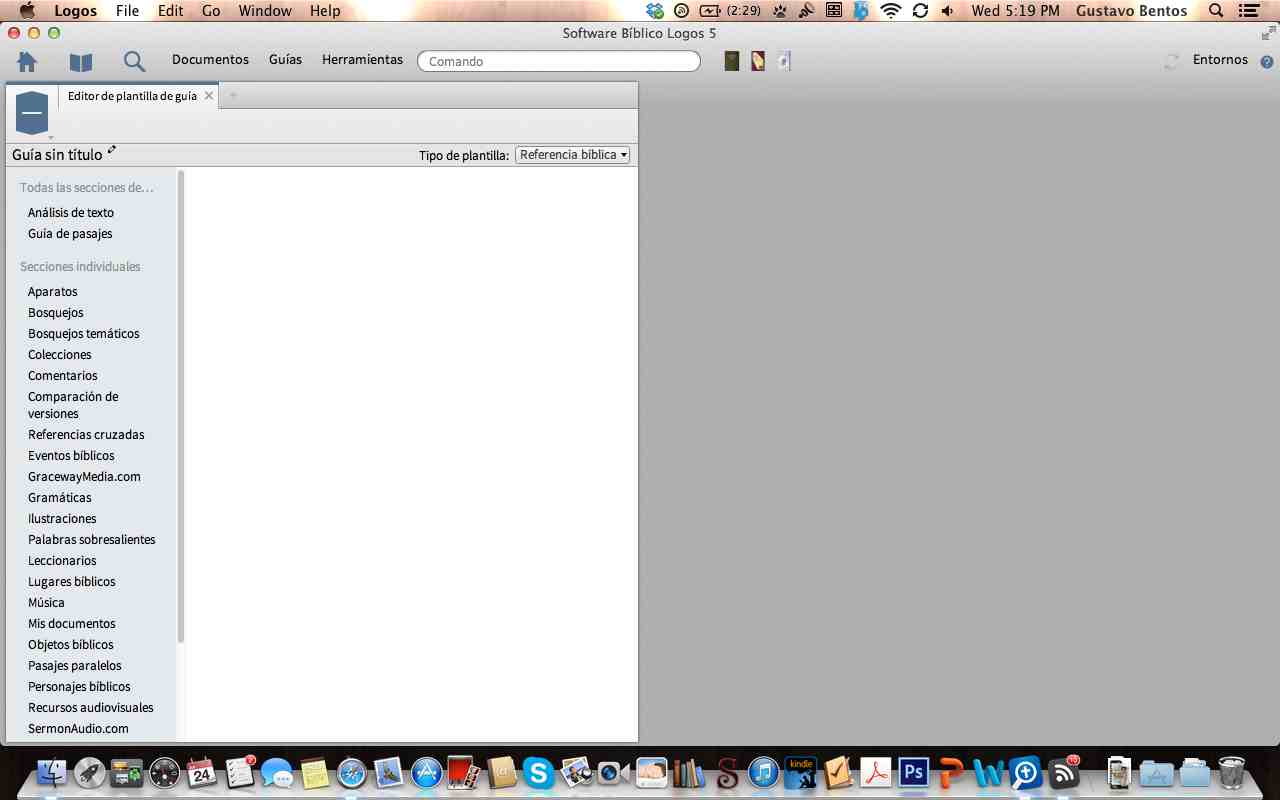This screenshot has width=1280, height=800.
Task: Add the Música section
Action: [46, 603]
